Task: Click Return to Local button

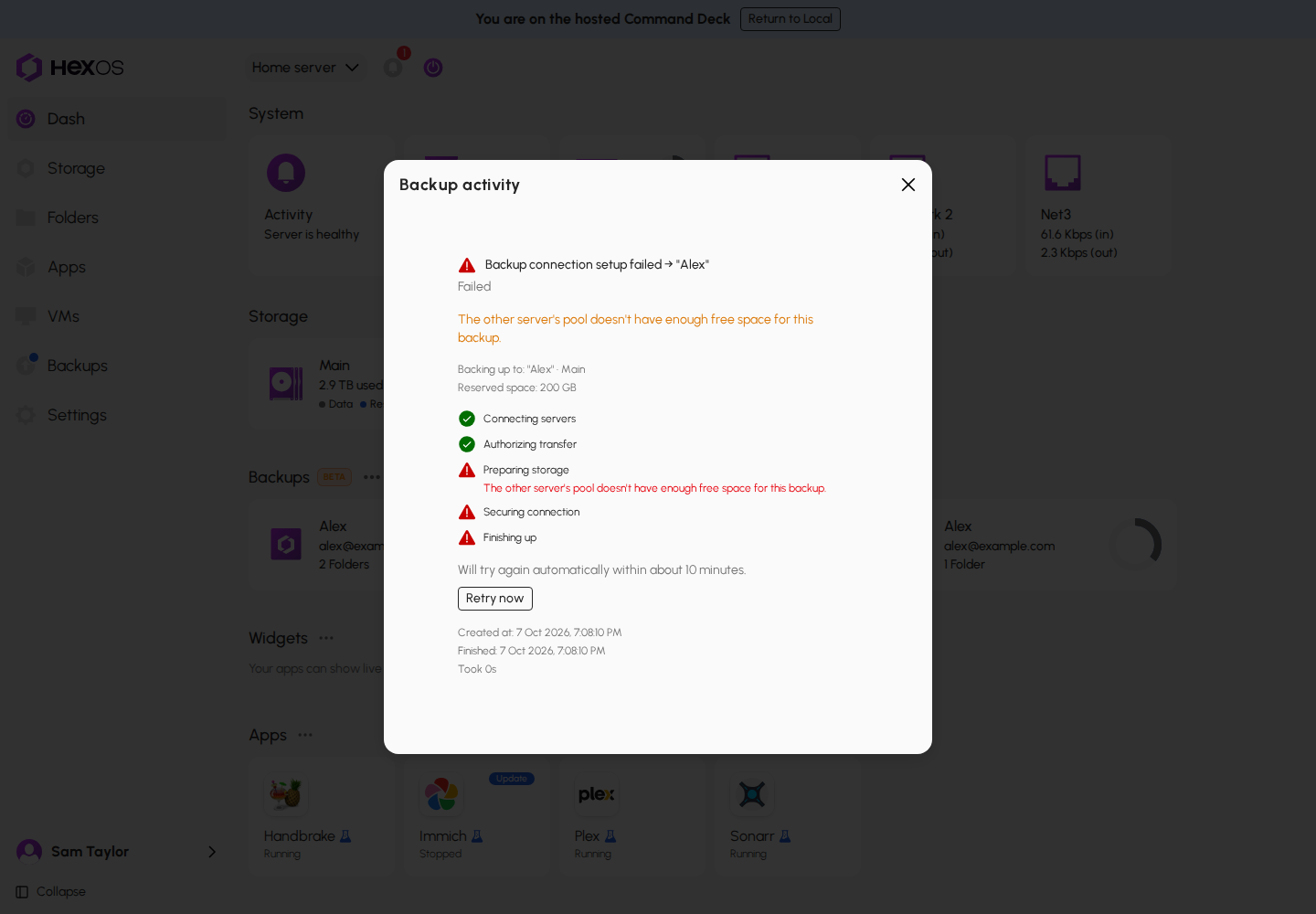Action: coord(791,19)
